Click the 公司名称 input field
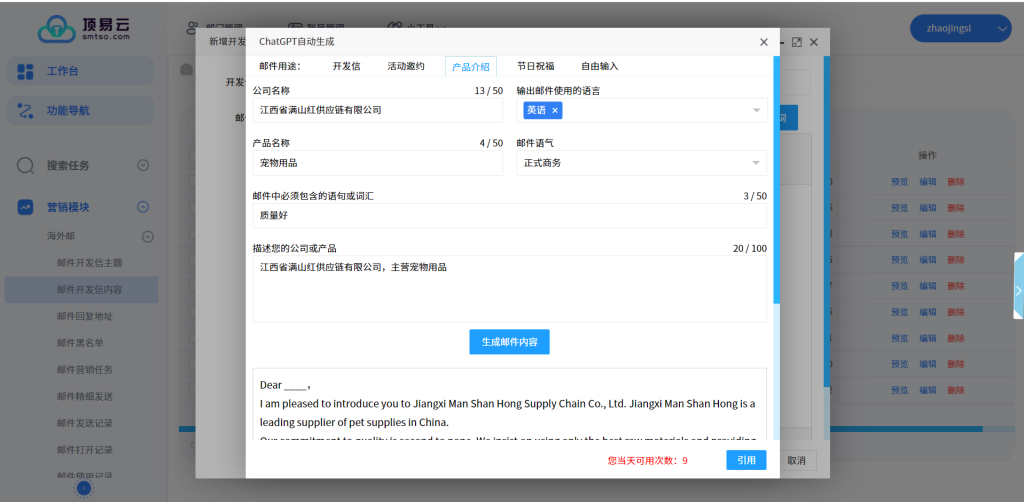The width and height of the screenshot is (1024, 502). pyautogui.click(x=377, y=110)
